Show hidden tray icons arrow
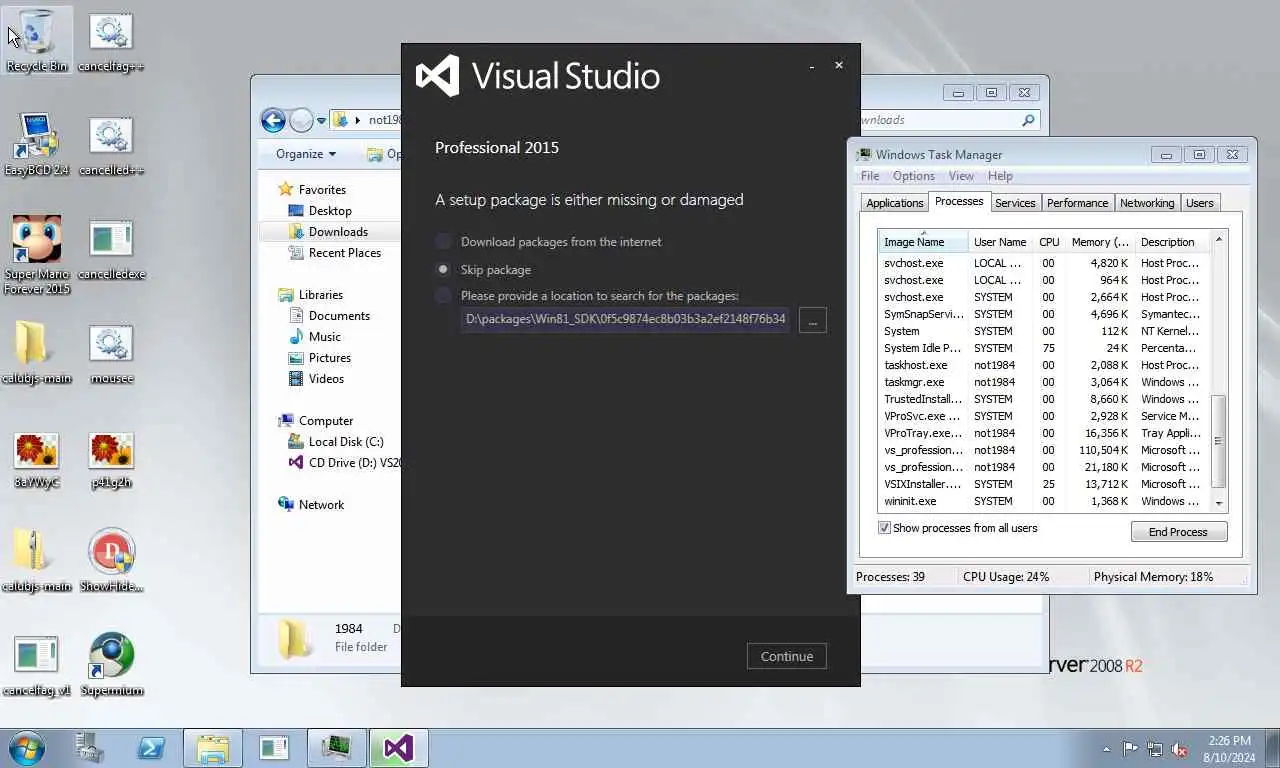This screenshot has height=768, width=1280. tap(1106, 749)
